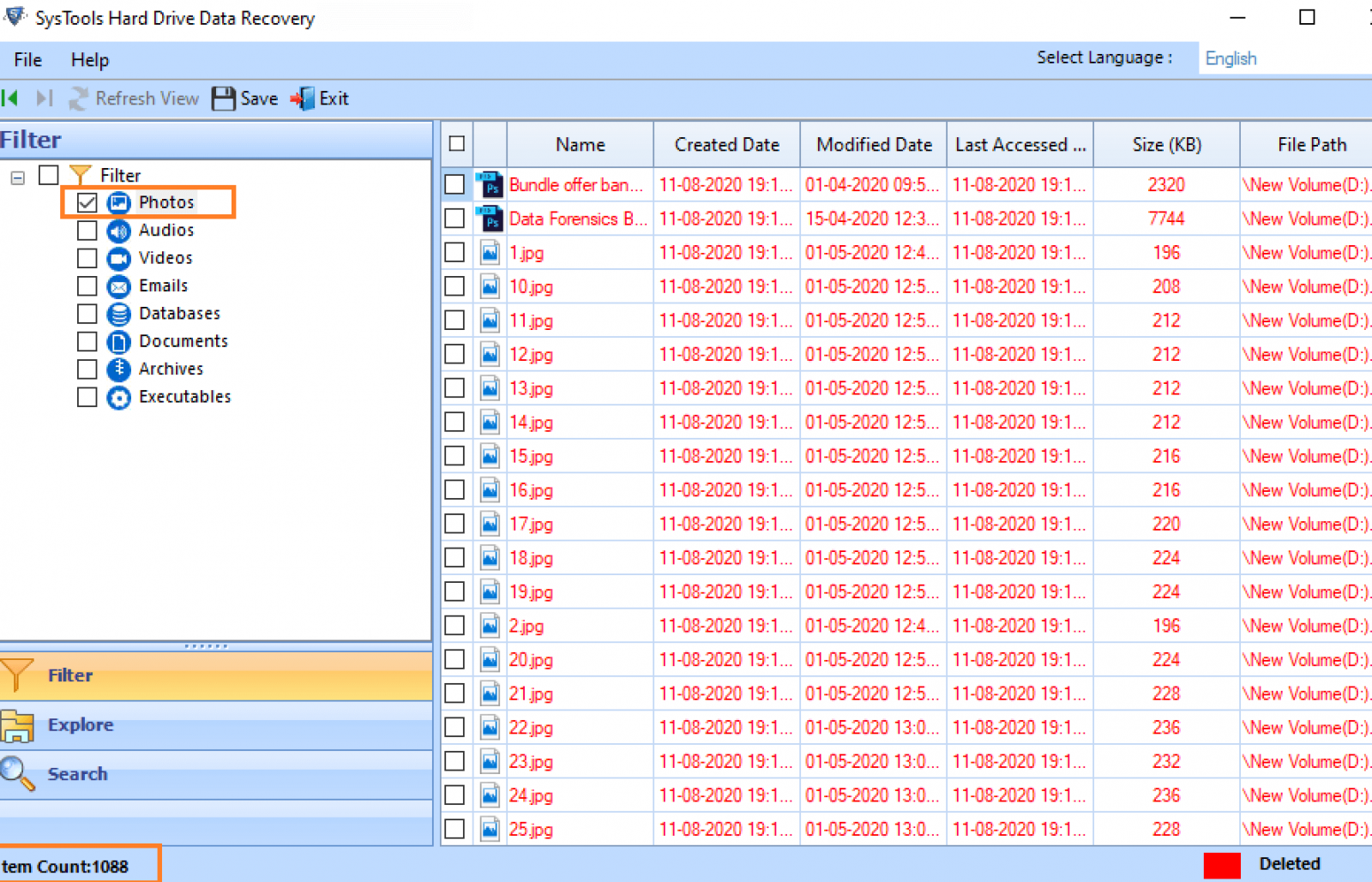This screenshot has height=882, width=1372.
Task: Click the first-page navigation arrow icon
Action: click(x=10, y=99)
